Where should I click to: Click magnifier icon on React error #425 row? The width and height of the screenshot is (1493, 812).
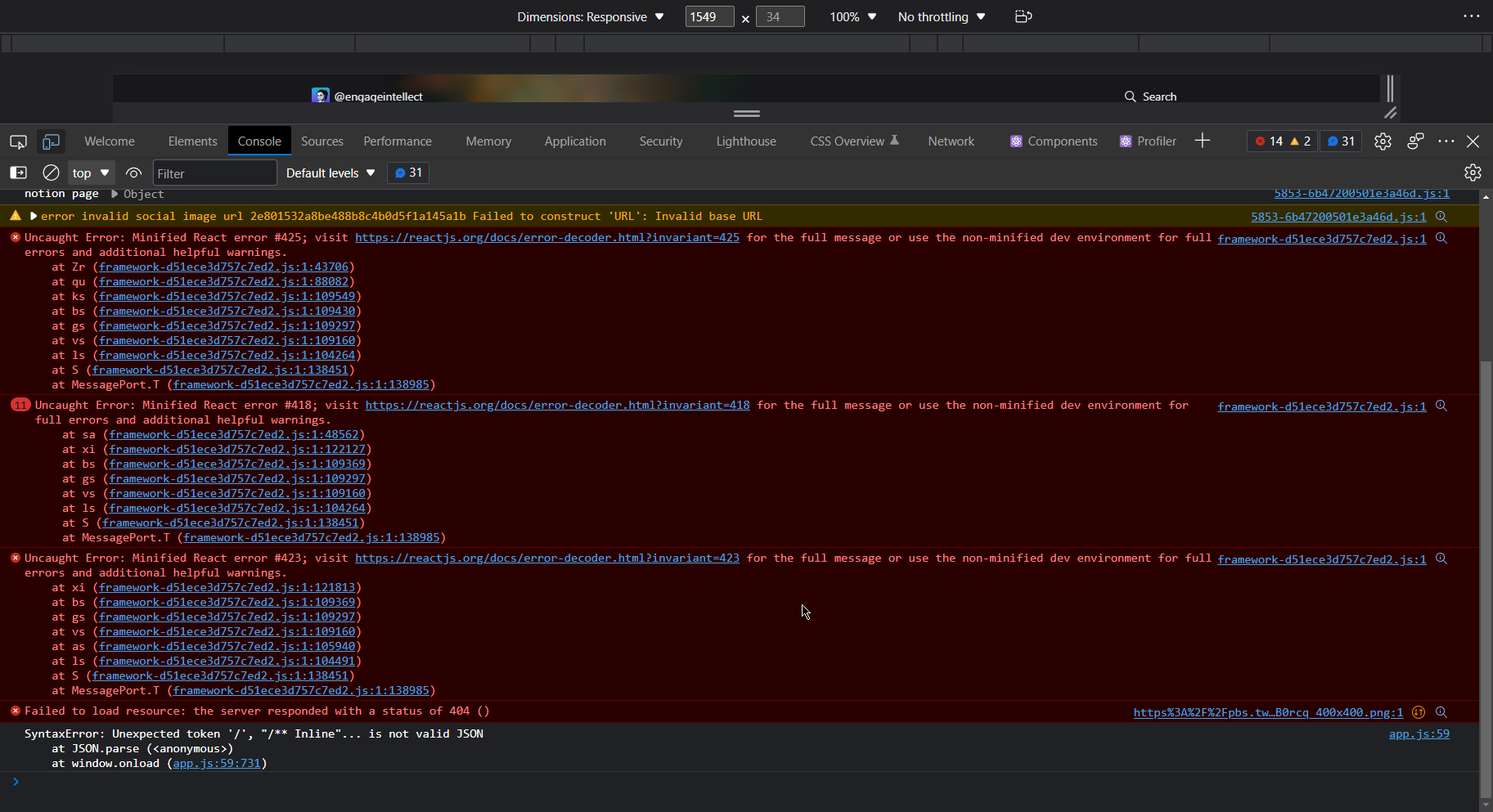pyautogui.click(x=1441, y=238)
